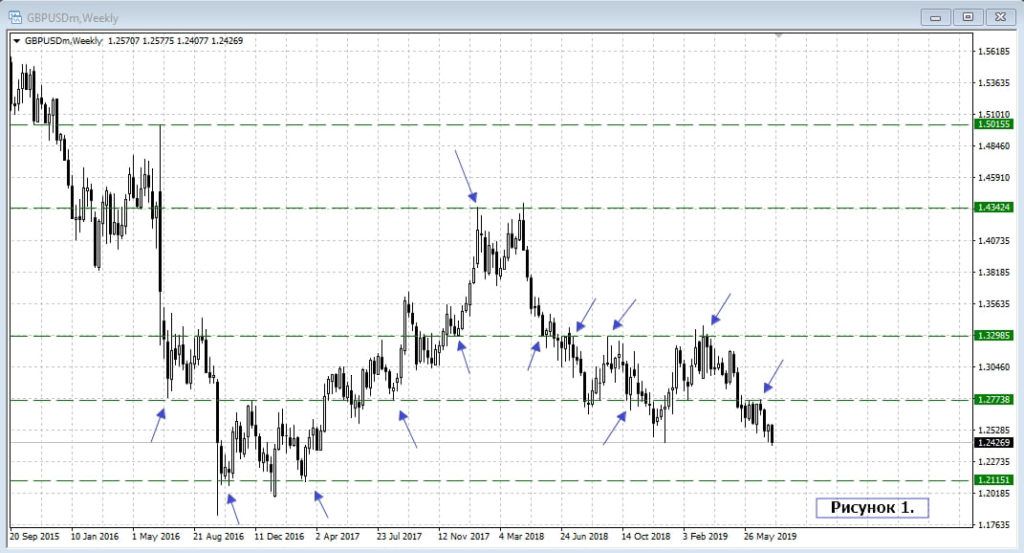Viewport: 1024px width, 553px height.
Task: Select the 1.21151 green price level label
Action: tap(995, 481)
